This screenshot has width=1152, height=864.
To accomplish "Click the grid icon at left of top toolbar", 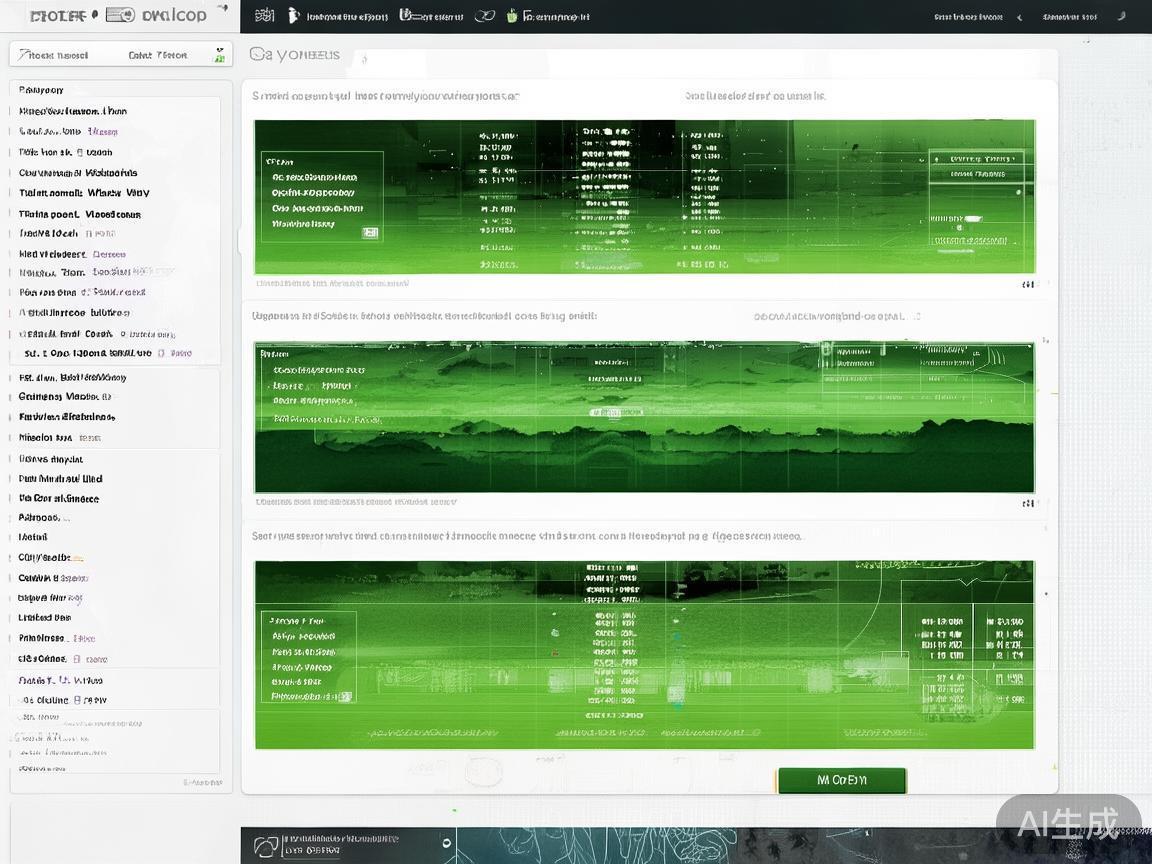I will click(264, 16).
